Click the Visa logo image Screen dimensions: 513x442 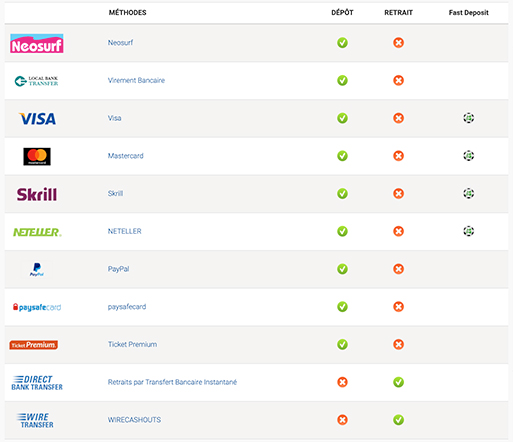37,119
